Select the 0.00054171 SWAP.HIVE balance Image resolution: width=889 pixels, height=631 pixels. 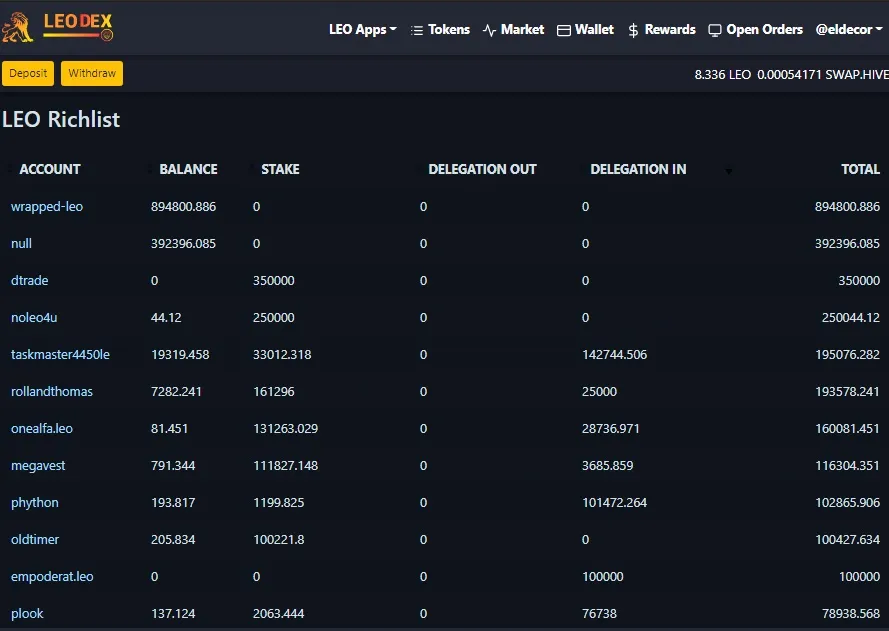coord(823,74)
